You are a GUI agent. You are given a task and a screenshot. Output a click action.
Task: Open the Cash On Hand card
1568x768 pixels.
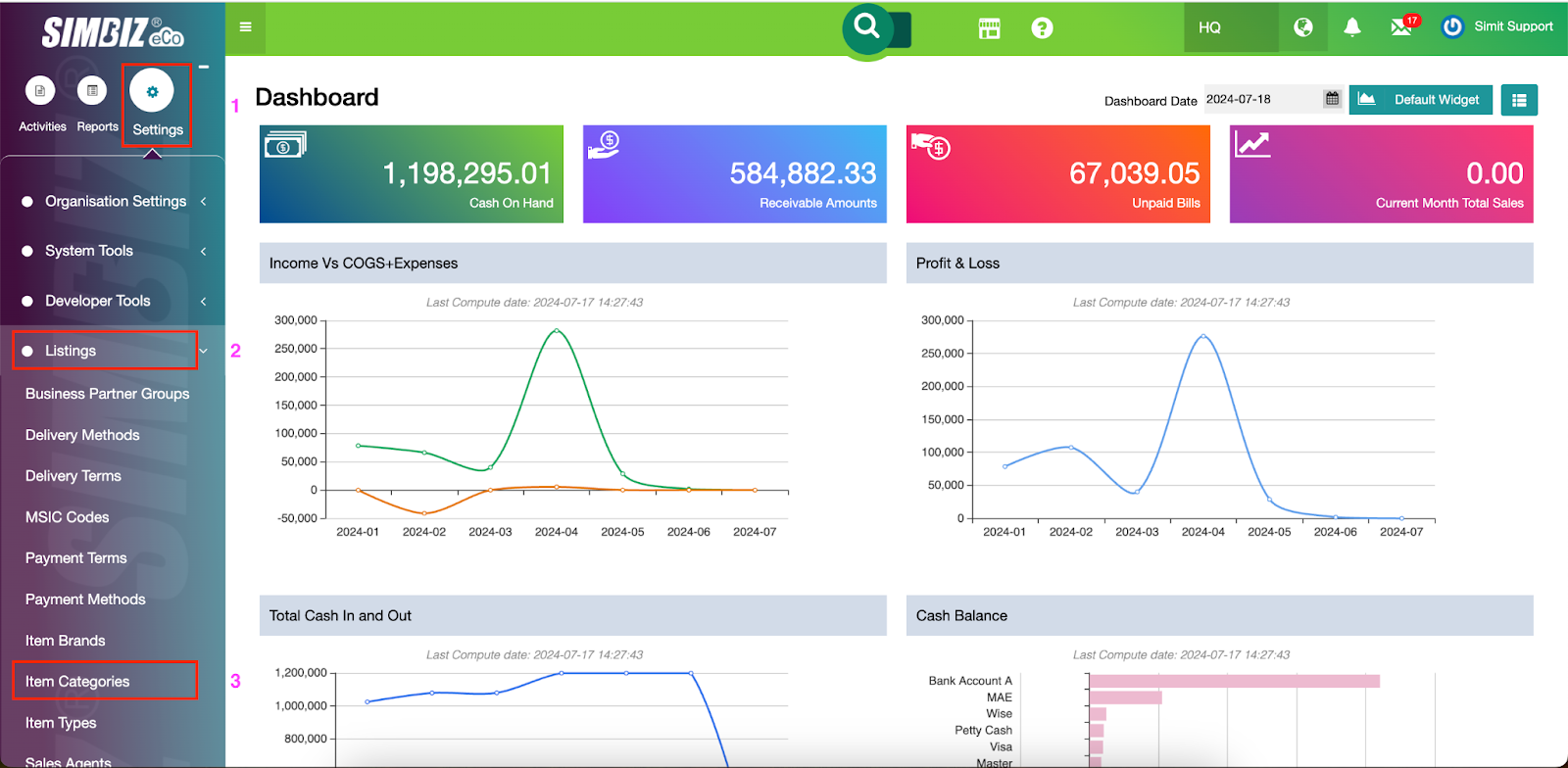[412, 174]
